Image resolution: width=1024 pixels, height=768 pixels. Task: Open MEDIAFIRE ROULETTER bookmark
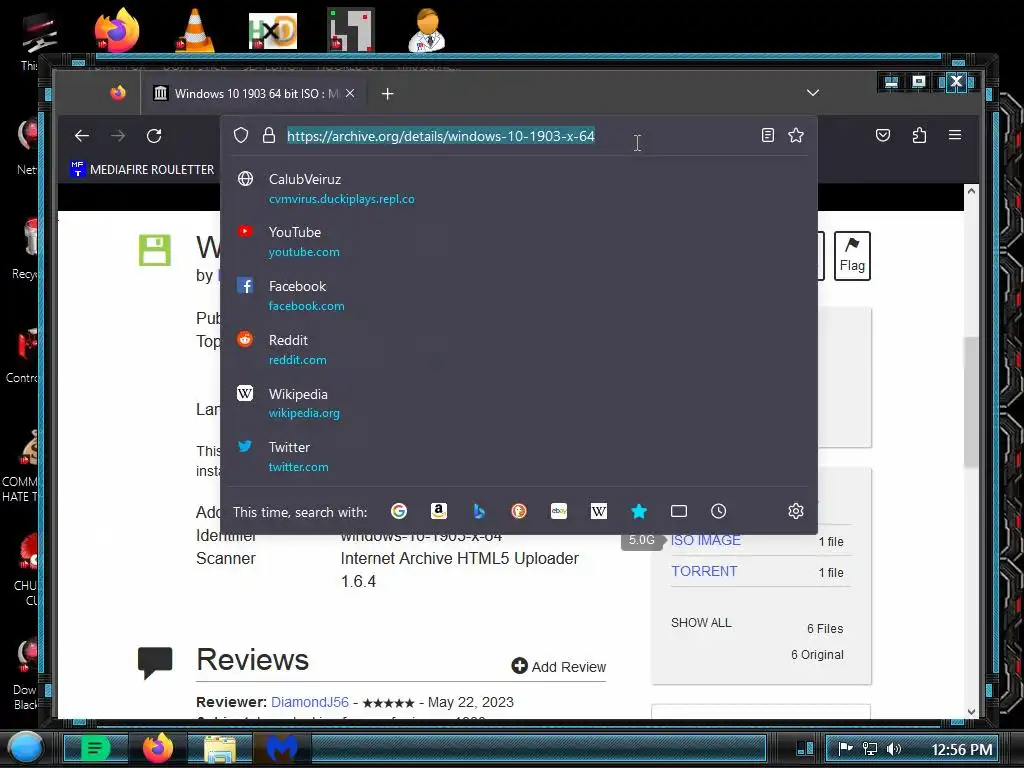pos(142,169)
